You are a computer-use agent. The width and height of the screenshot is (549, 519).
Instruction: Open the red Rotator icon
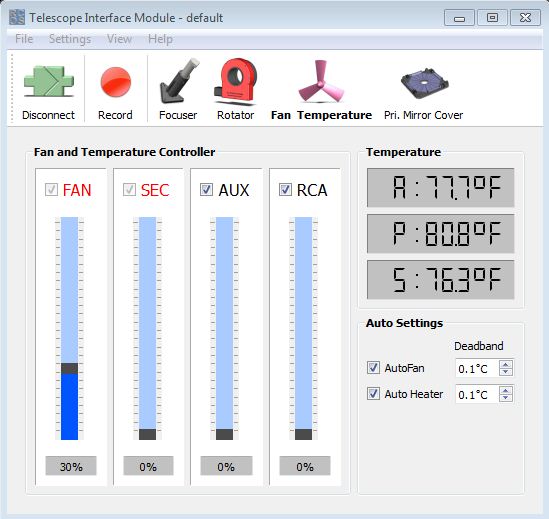click(236, 81)
